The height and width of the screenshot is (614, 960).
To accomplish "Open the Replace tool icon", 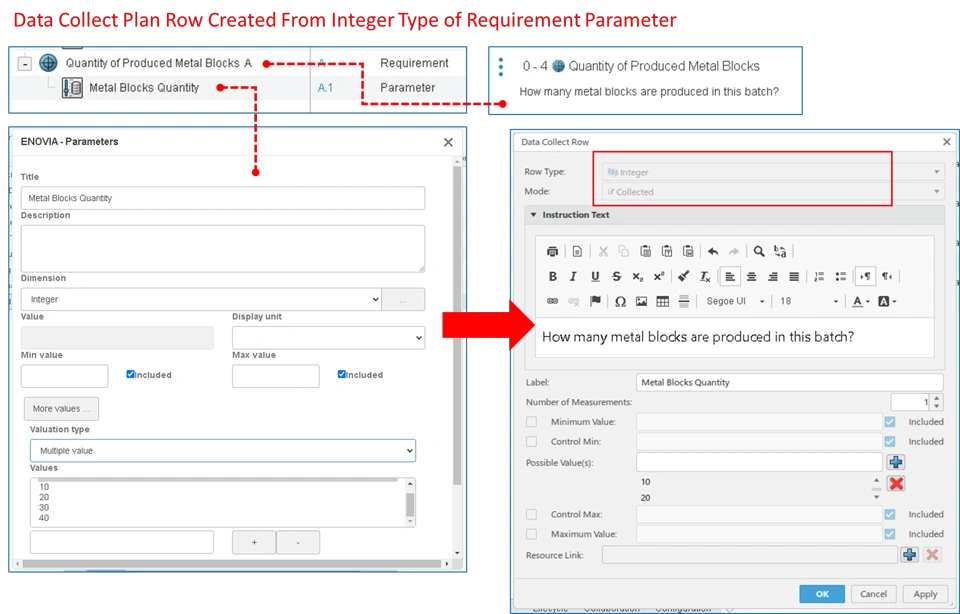I will point(780,252).
